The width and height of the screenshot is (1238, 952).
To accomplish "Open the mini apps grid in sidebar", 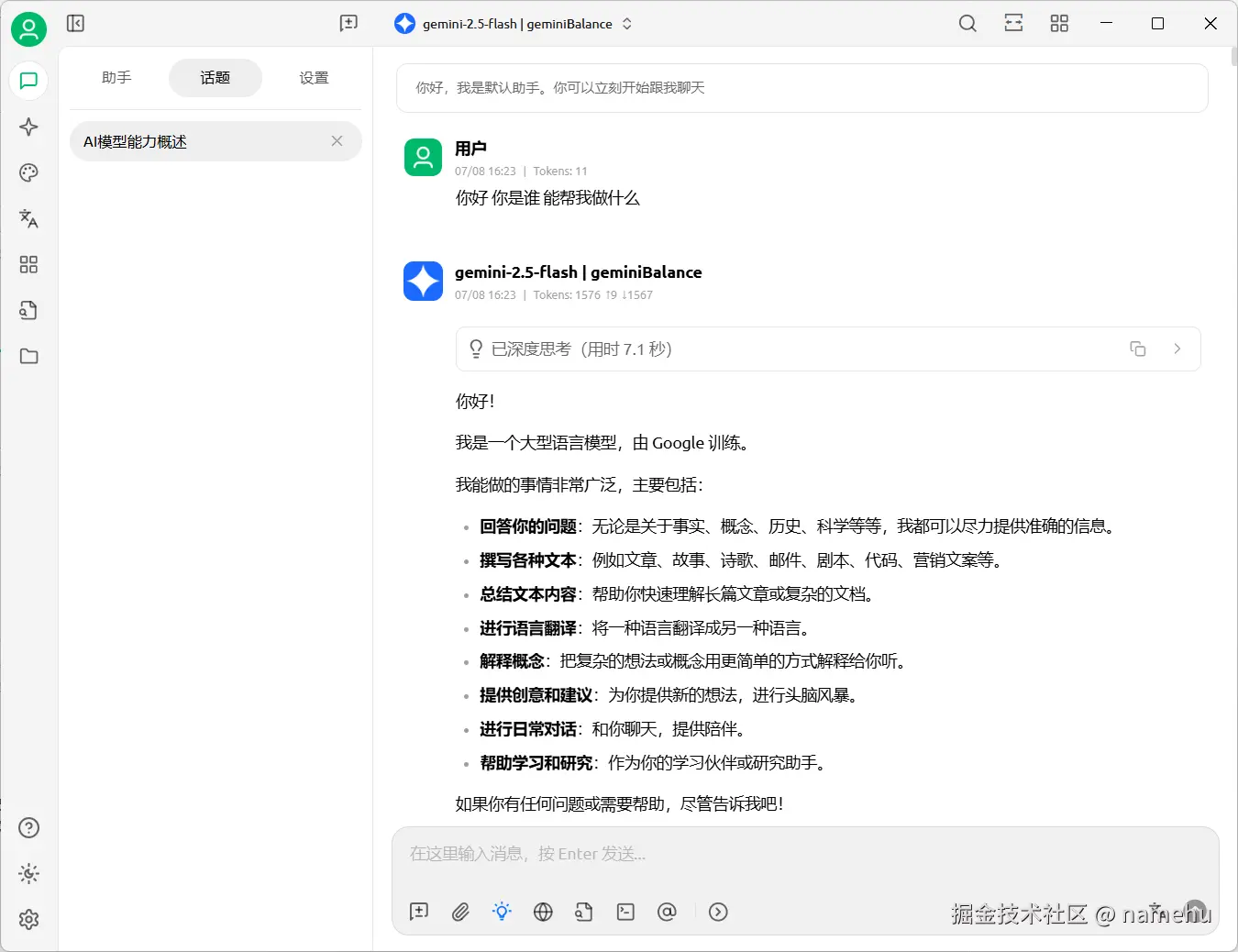I will pos(28,264).
